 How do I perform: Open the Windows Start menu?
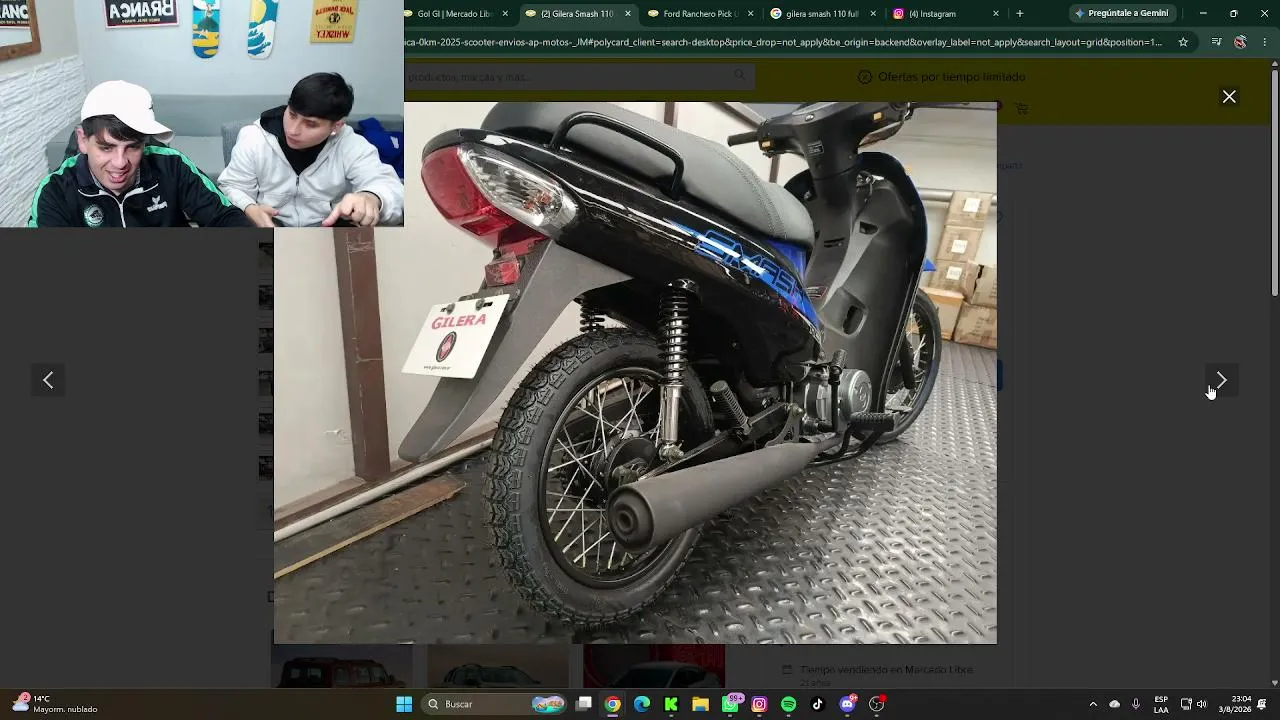(x=404, y=704)
